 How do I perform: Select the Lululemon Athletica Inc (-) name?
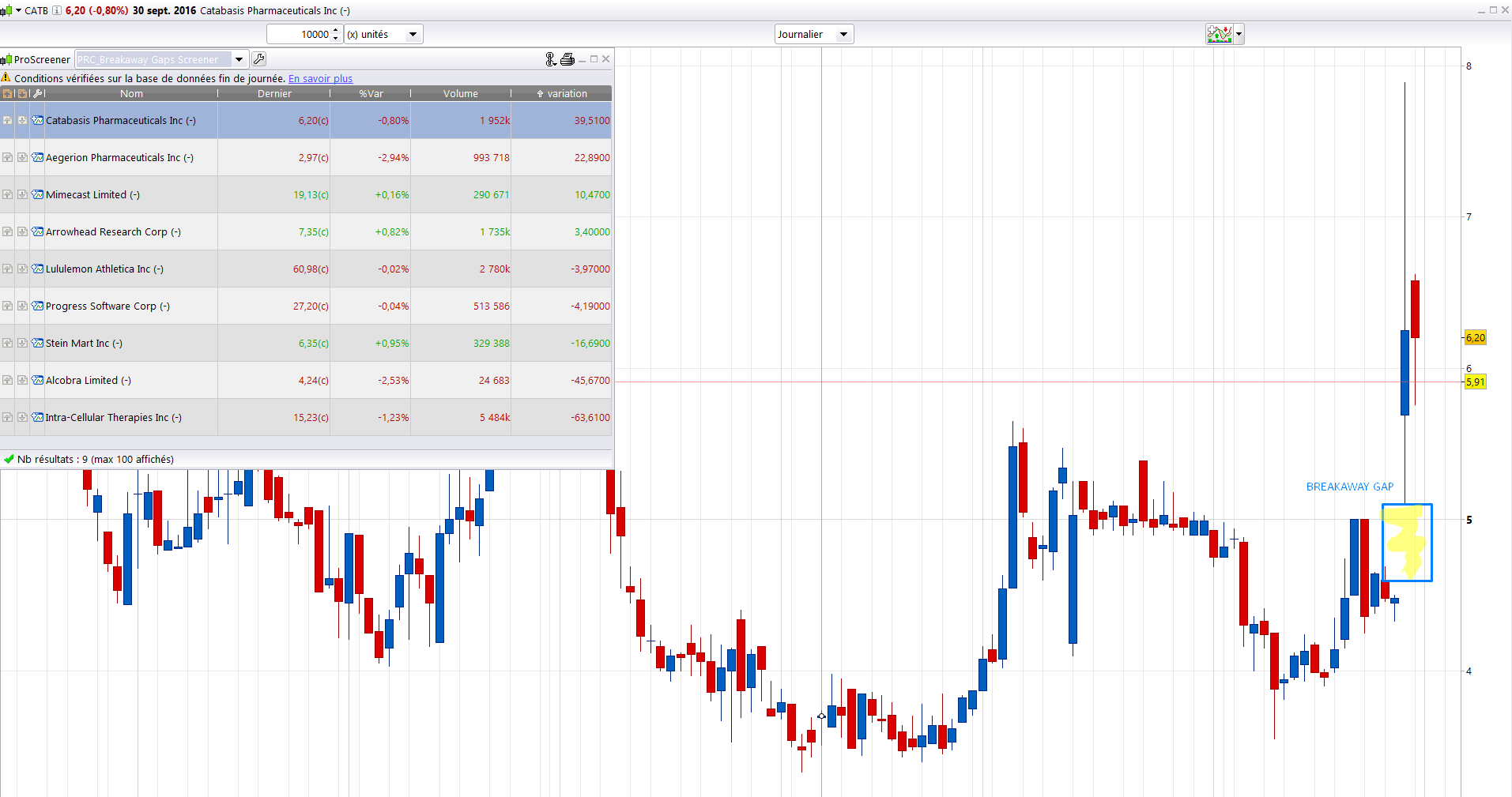[x=104, y=269]
